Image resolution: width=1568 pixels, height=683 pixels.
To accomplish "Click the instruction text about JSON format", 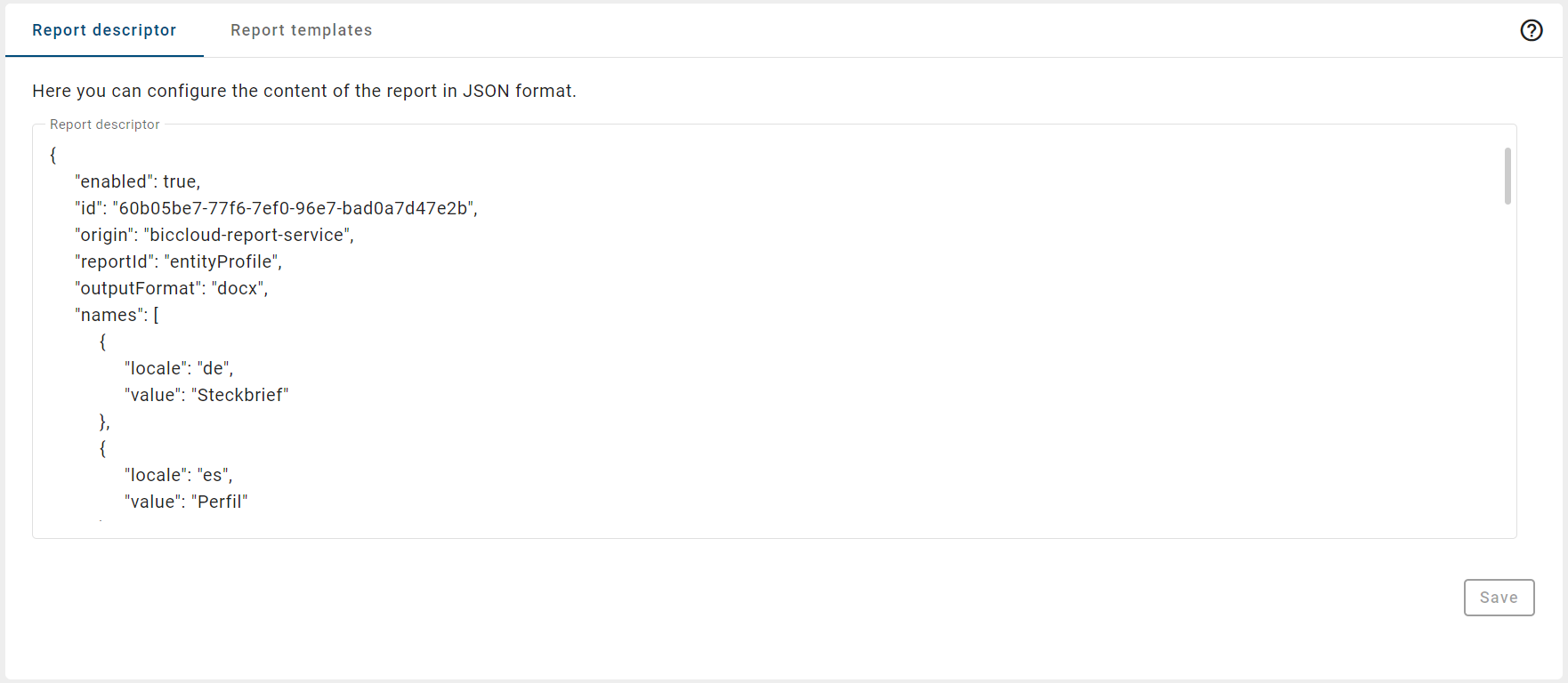I will [x=304, y=91].
